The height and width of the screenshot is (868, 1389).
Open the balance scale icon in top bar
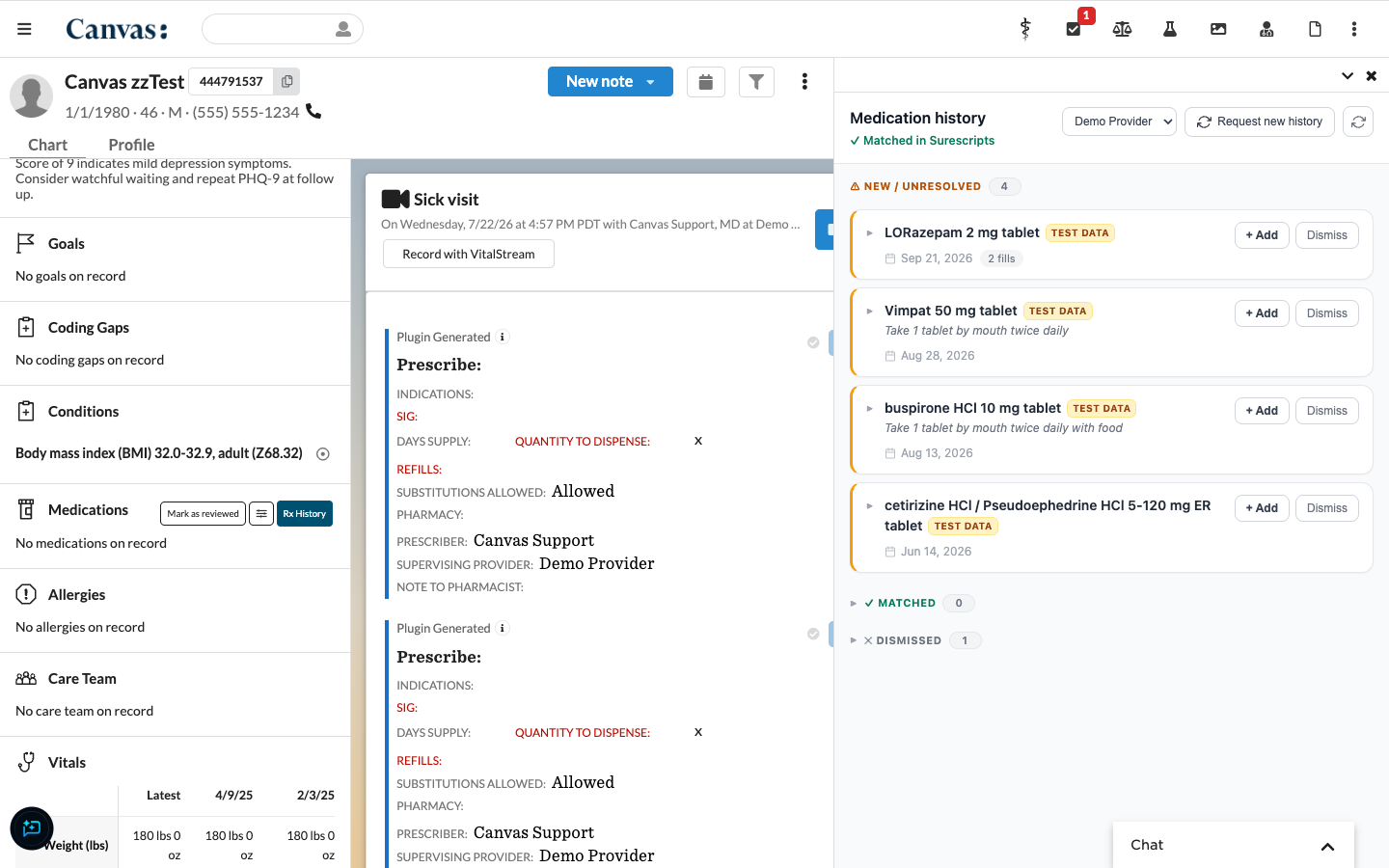(x=1122, y=29)
